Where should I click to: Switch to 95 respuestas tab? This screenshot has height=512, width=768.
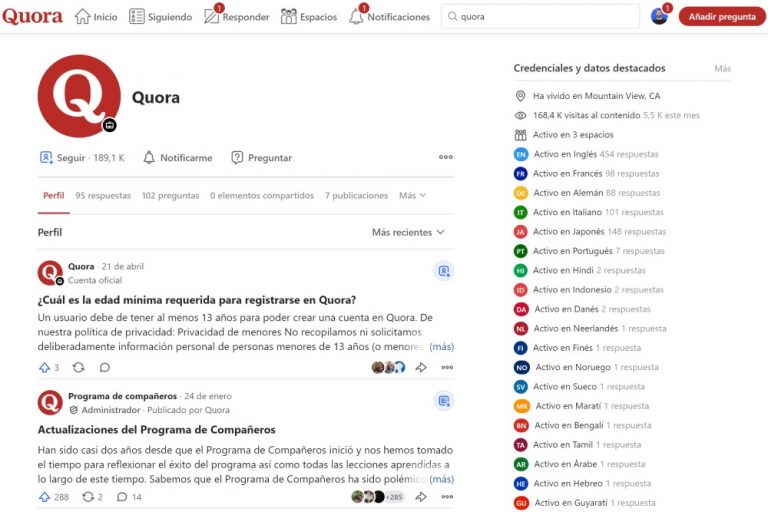pos(103,195)
